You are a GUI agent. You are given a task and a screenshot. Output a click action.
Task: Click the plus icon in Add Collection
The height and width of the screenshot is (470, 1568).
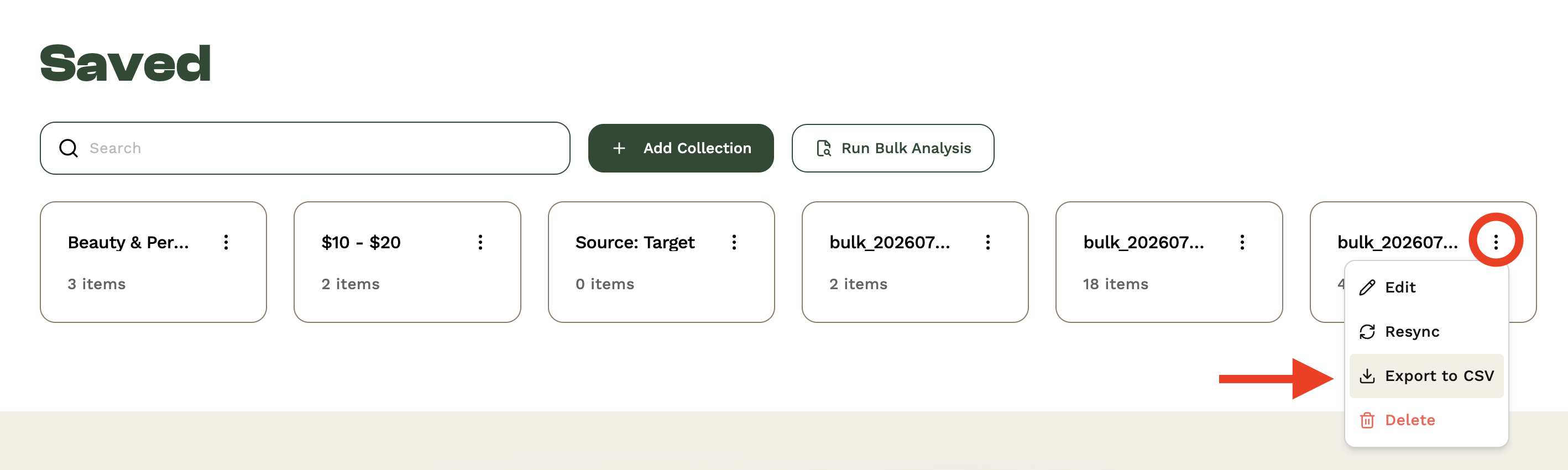coord(619,148)
